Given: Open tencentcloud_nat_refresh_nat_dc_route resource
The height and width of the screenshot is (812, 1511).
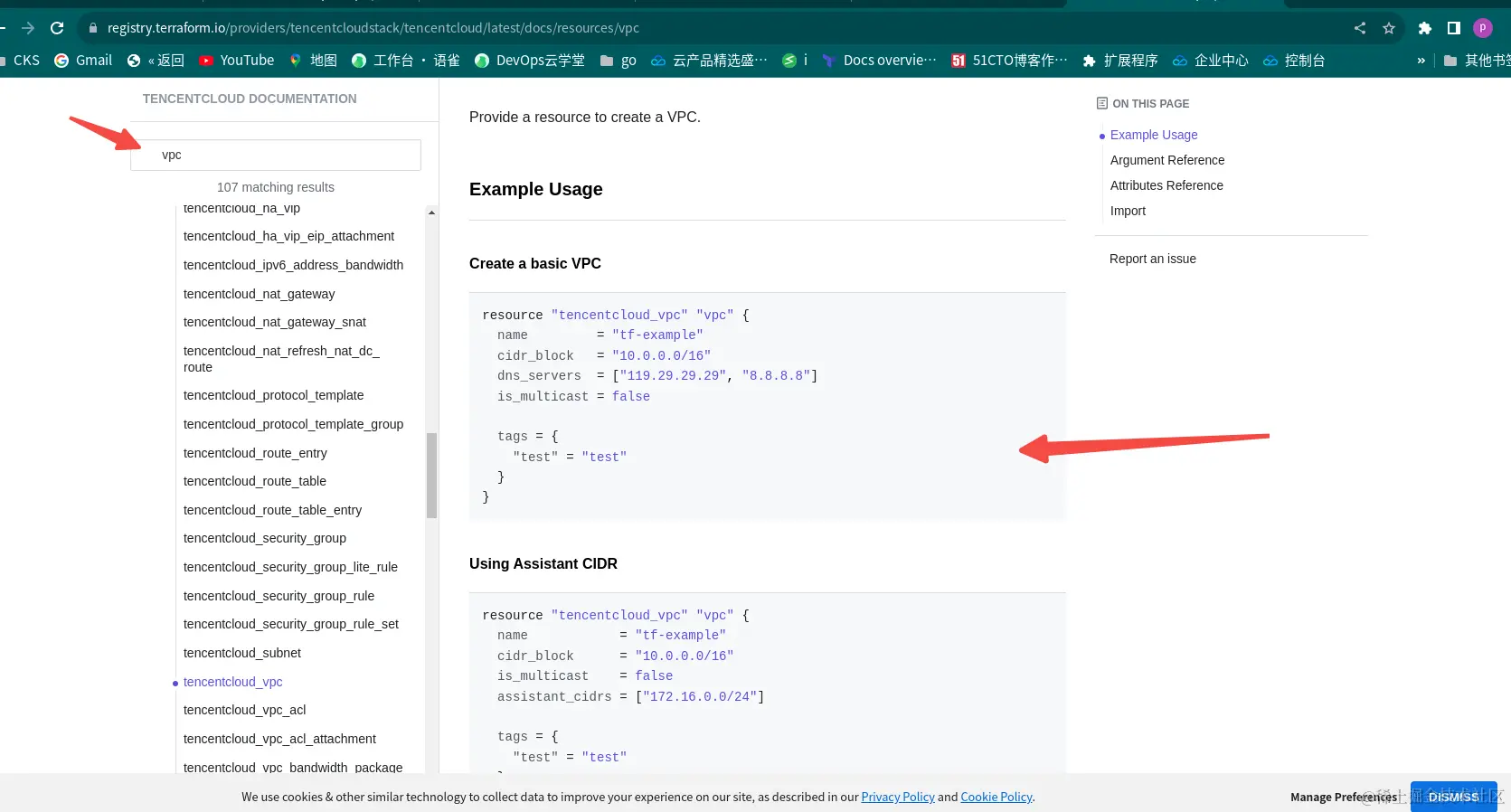Looking at the screenshot, I should click(x=281, y=359).
